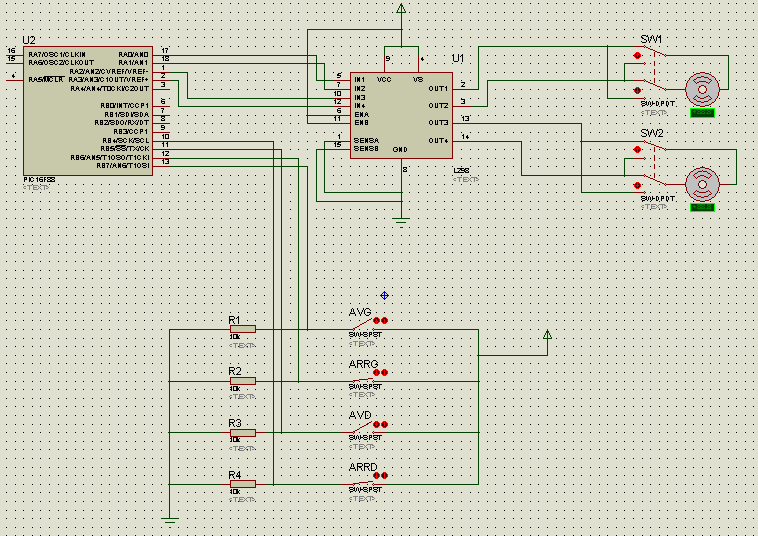Select resistor R1 symbol
The image size is (758, 536).
pyautogui.click(x=243, y=329)
